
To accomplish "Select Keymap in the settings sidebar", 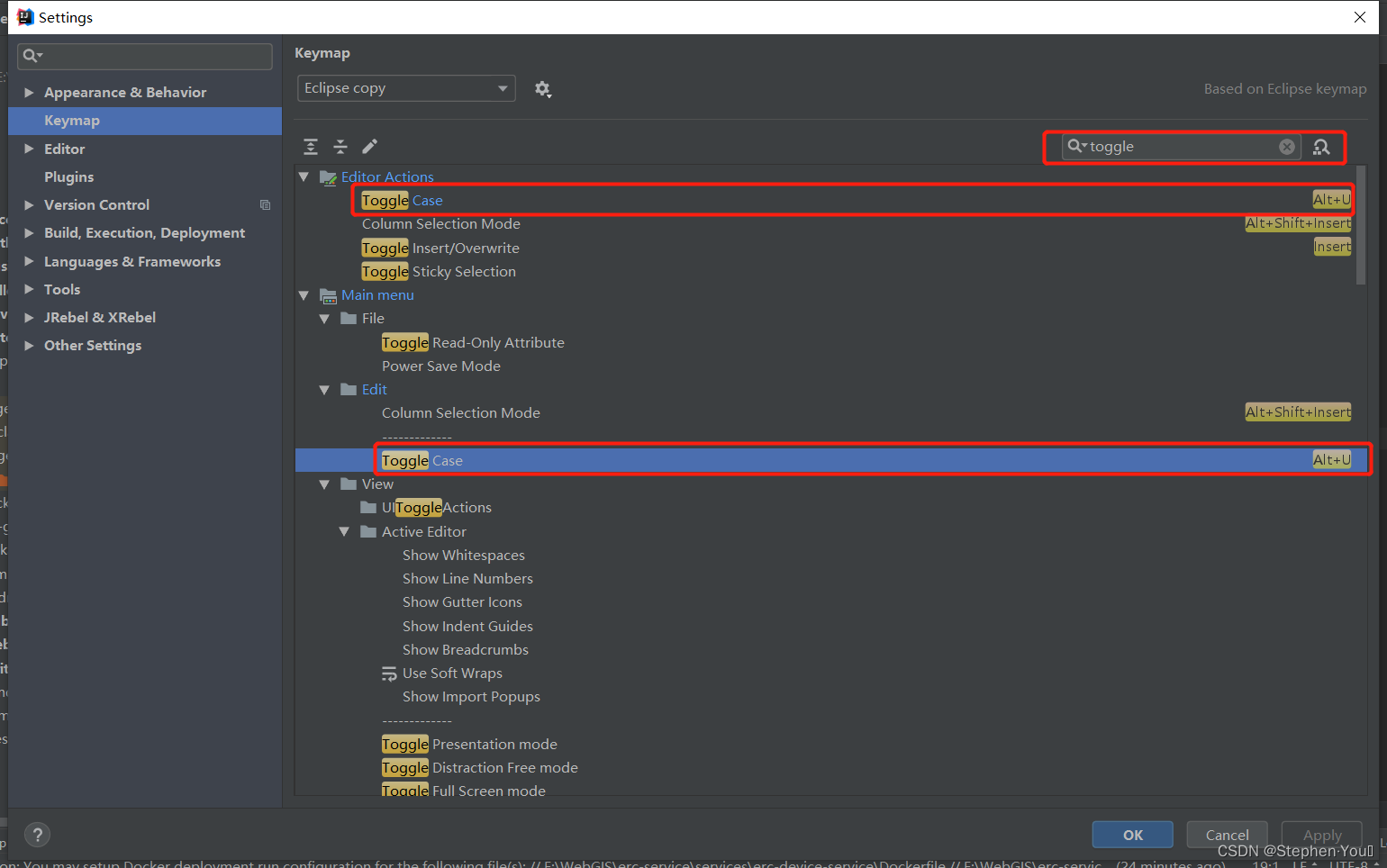I will click(145, 121).
